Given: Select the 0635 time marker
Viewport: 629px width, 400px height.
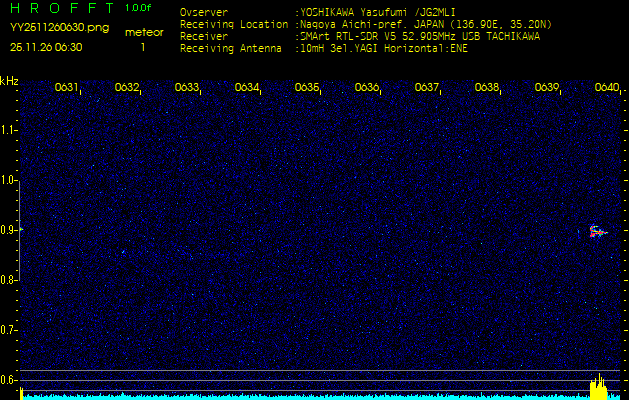Looking at the screenshot, I should point(307,88).
